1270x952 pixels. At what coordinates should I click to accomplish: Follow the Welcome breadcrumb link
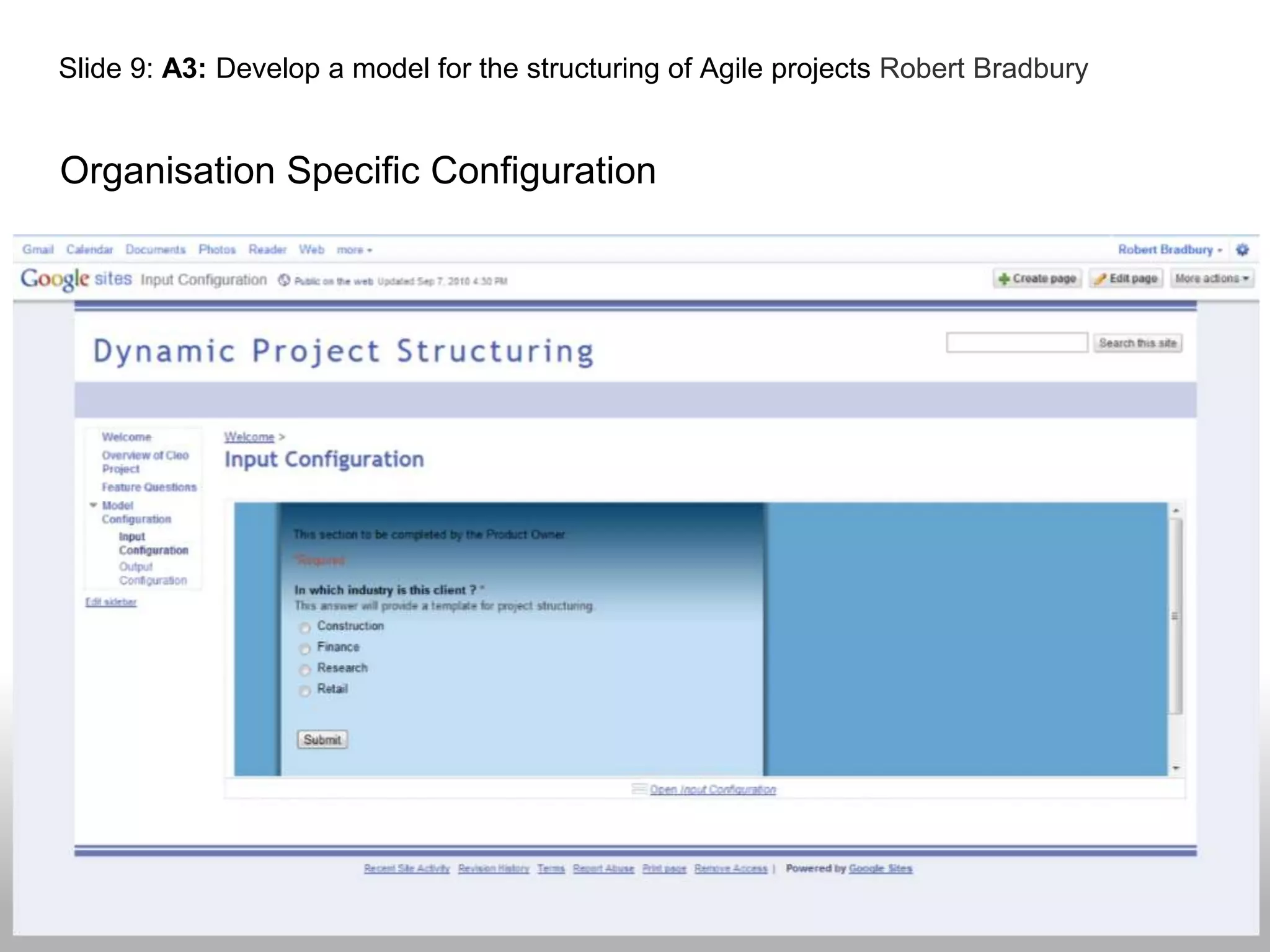pyautogui.click(x=249, y=437)
